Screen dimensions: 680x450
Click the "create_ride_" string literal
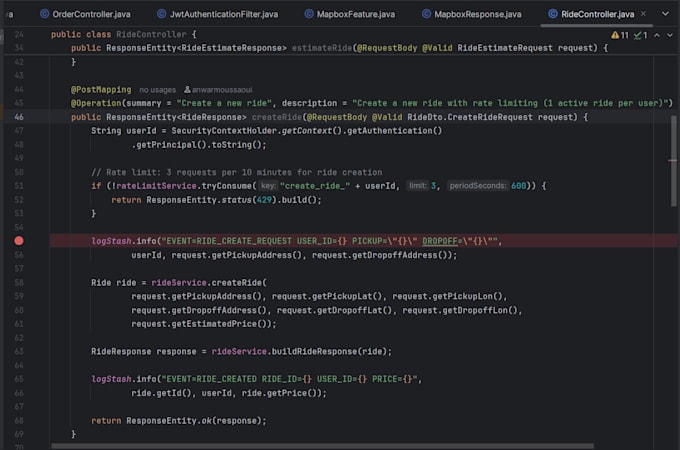315,186
